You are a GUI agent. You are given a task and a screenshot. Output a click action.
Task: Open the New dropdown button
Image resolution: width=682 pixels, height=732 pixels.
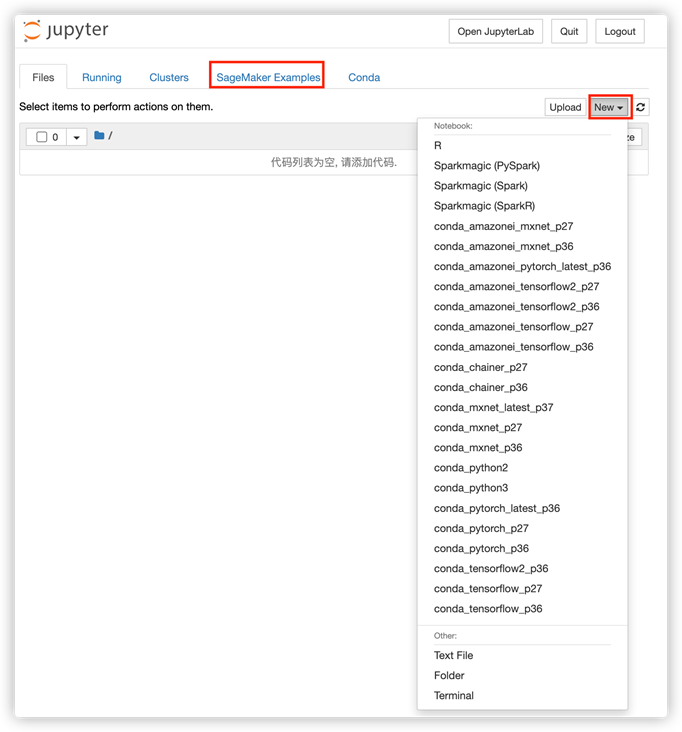[x=609, y=107]
